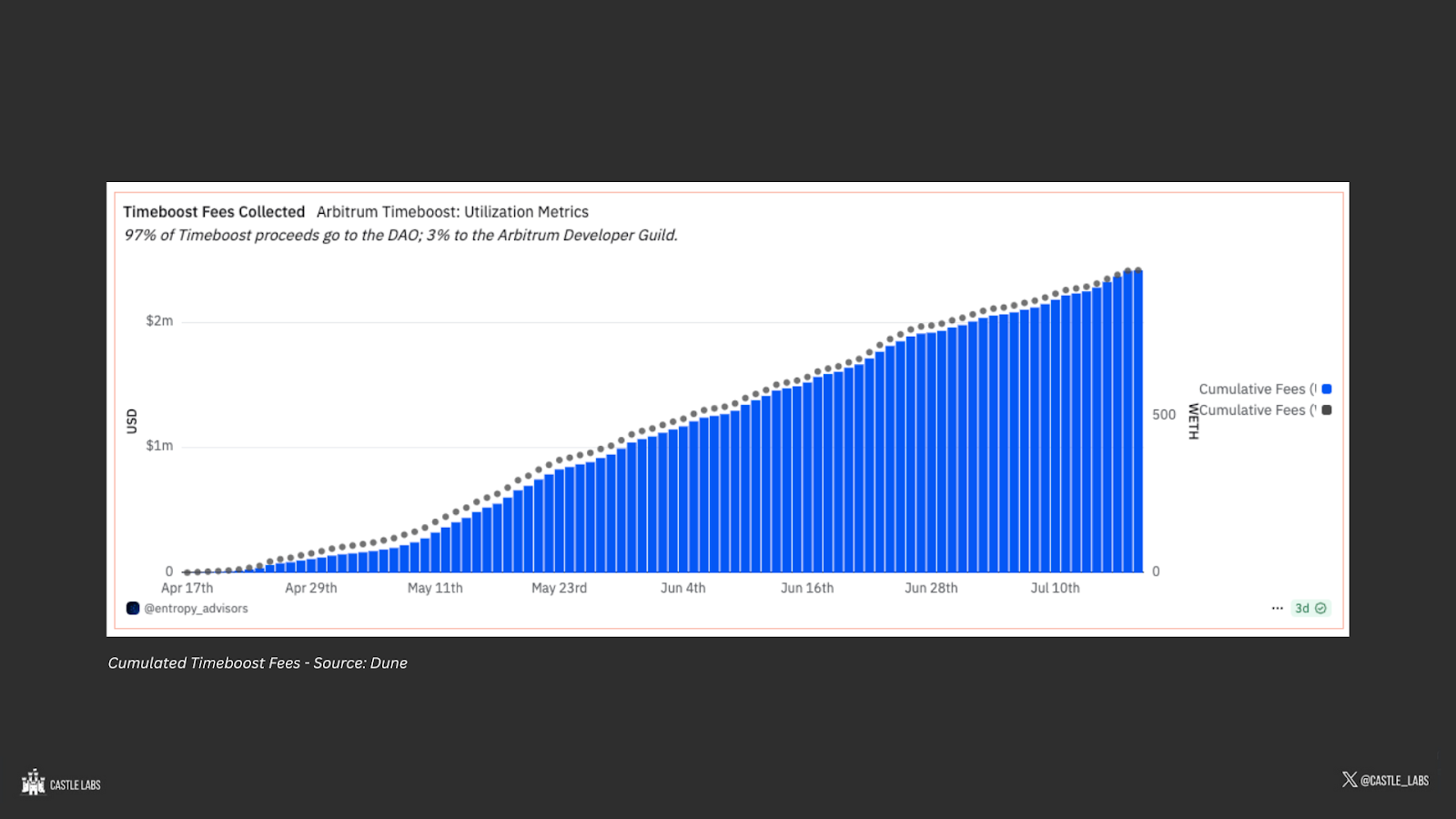Click the Timeboost Fees Collected title
This screenshot has height=819, width=1456.
[x=214, y=212]
